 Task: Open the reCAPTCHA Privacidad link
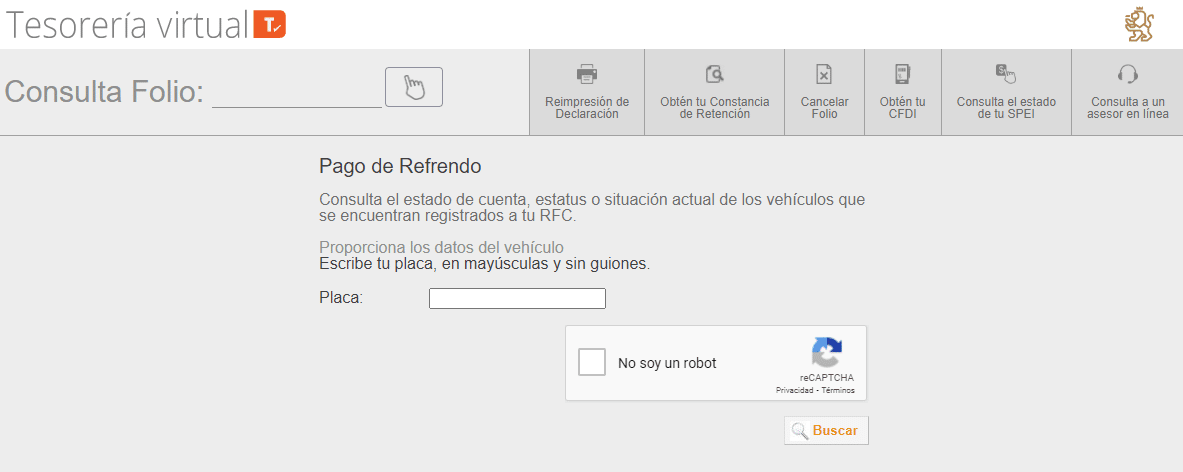794,390
